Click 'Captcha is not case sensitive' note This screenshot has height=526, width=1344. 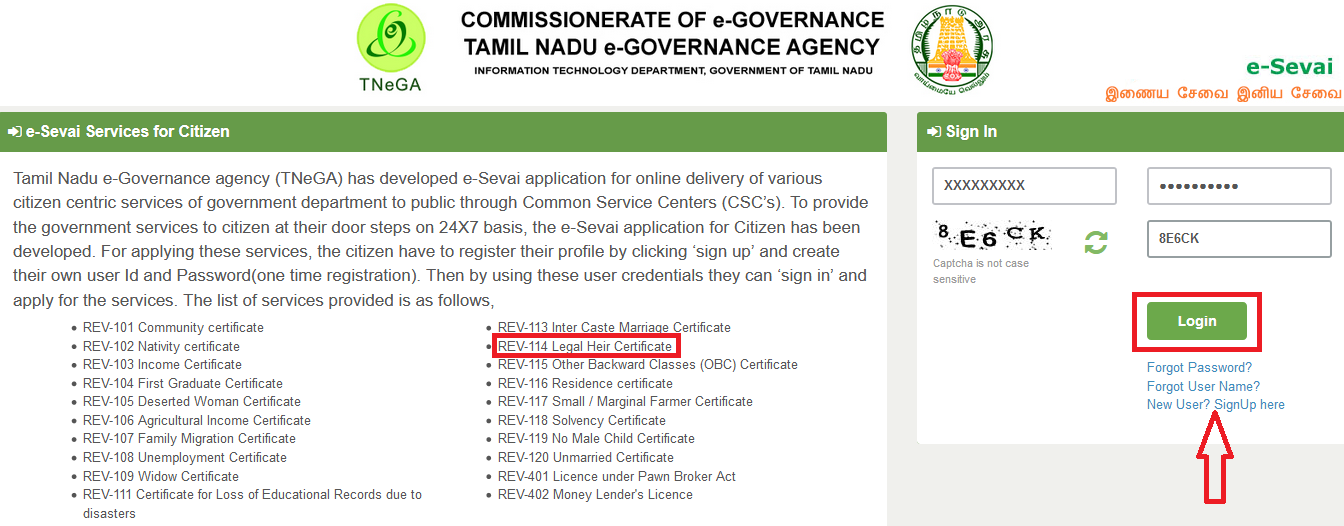coord(981,271)
